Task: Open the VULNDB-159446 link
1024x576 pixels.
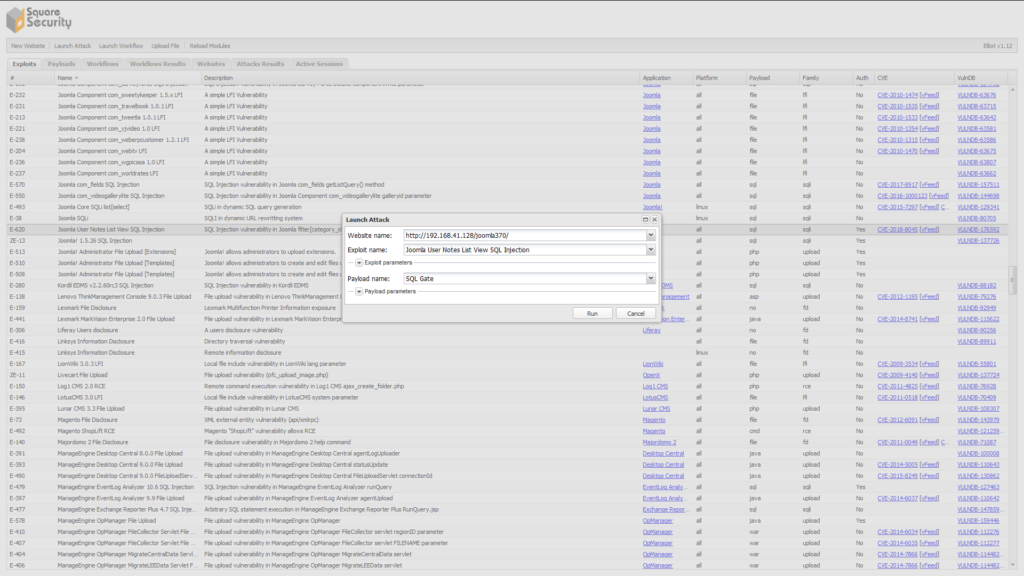Action: [x=978, y=521]
